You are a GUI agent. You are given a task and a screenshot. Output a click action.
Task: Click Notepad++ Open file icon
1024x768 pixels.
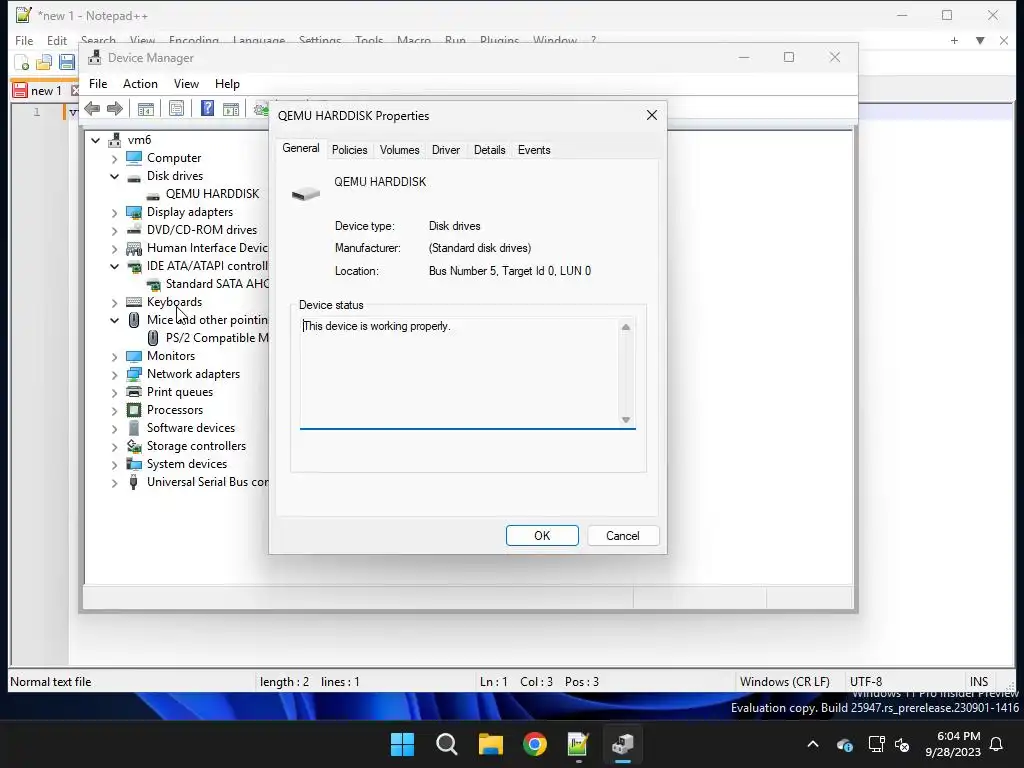click(44, 62)
